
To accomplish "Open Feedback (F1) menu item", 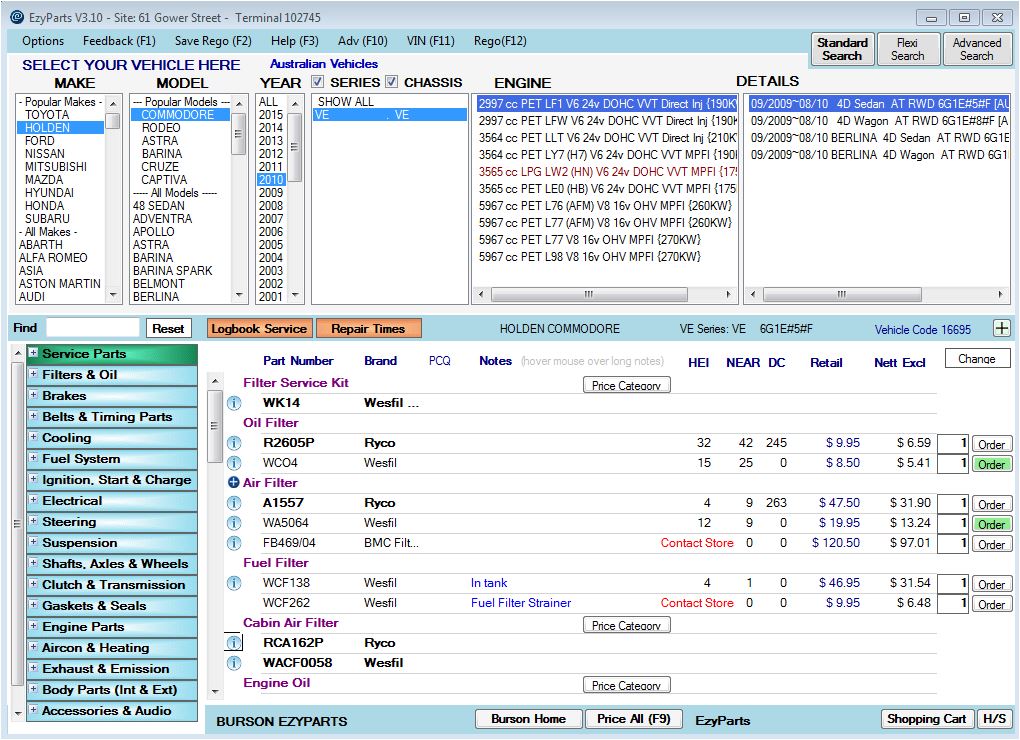I will (119, 41).
